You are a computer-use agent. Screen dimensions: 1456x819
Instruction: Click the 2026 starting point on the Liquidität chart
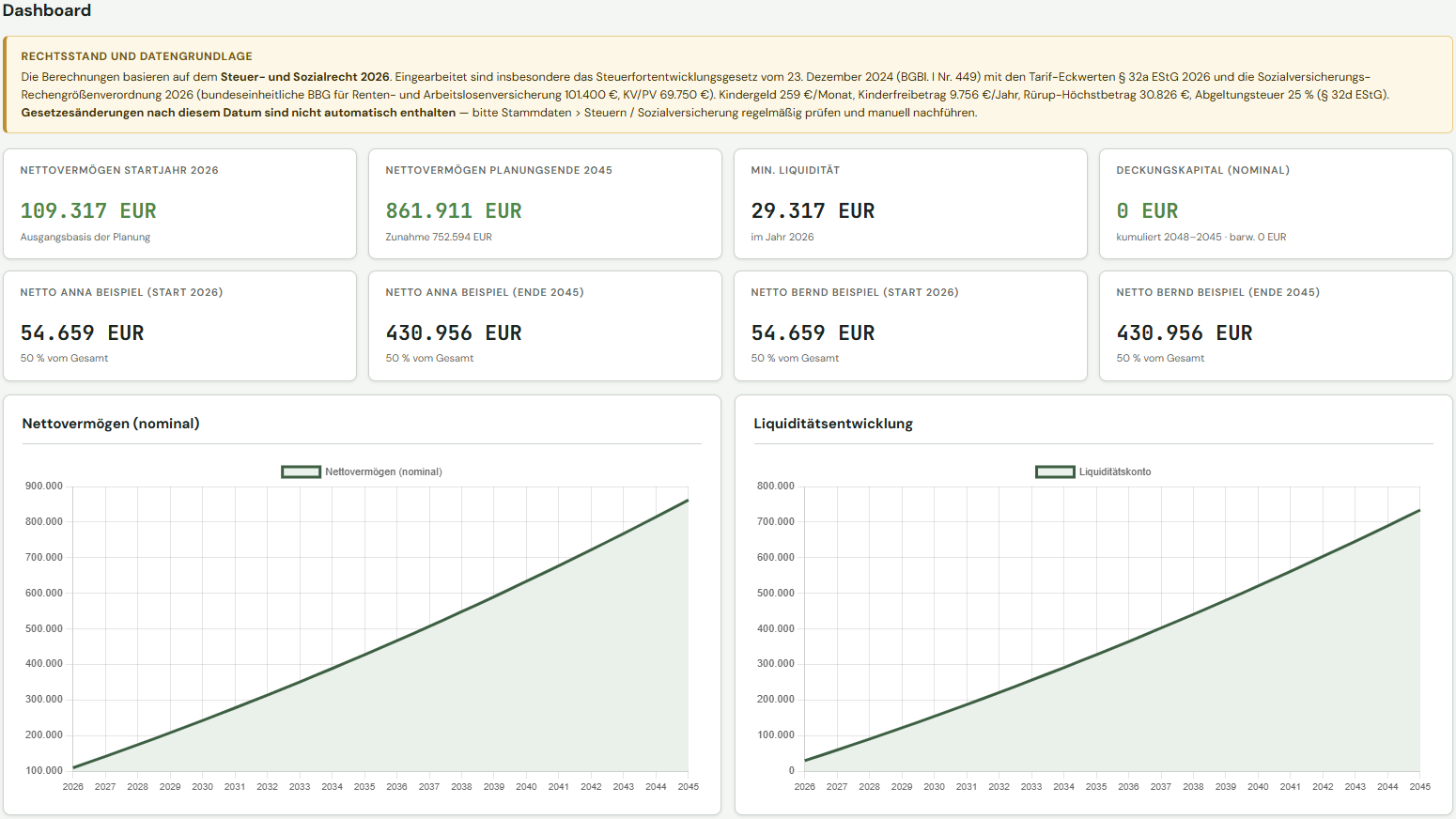point(805,761)
